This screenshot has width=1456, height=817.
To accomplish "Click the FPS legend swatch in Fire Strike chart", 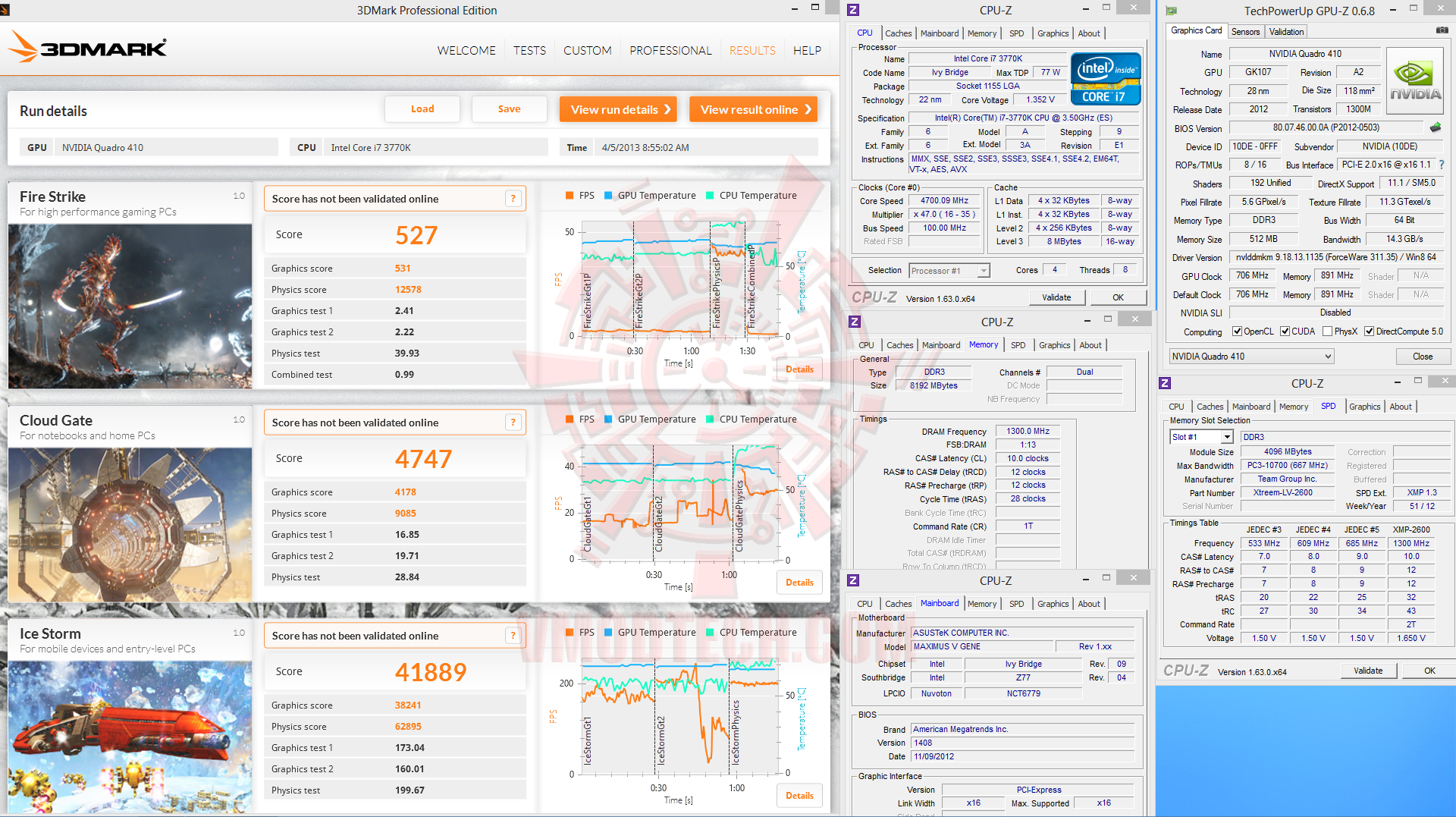I will (x=570, y=196).
